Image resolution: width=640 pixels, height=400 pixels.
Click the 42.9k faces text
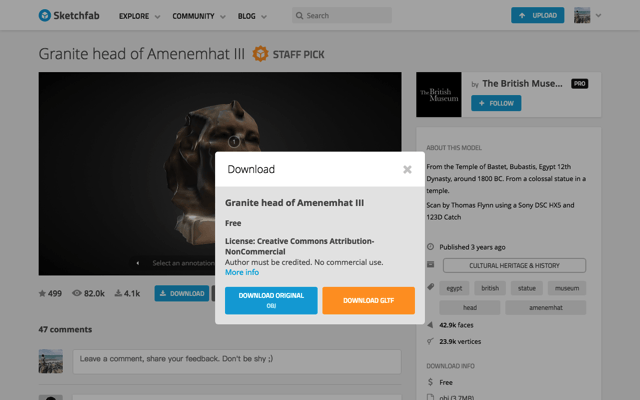(456, 325)
